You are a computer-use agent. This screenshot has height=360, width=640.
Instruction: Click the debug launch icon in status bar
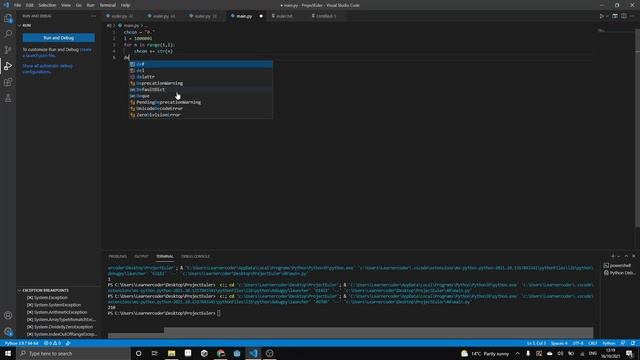(68, 343)
